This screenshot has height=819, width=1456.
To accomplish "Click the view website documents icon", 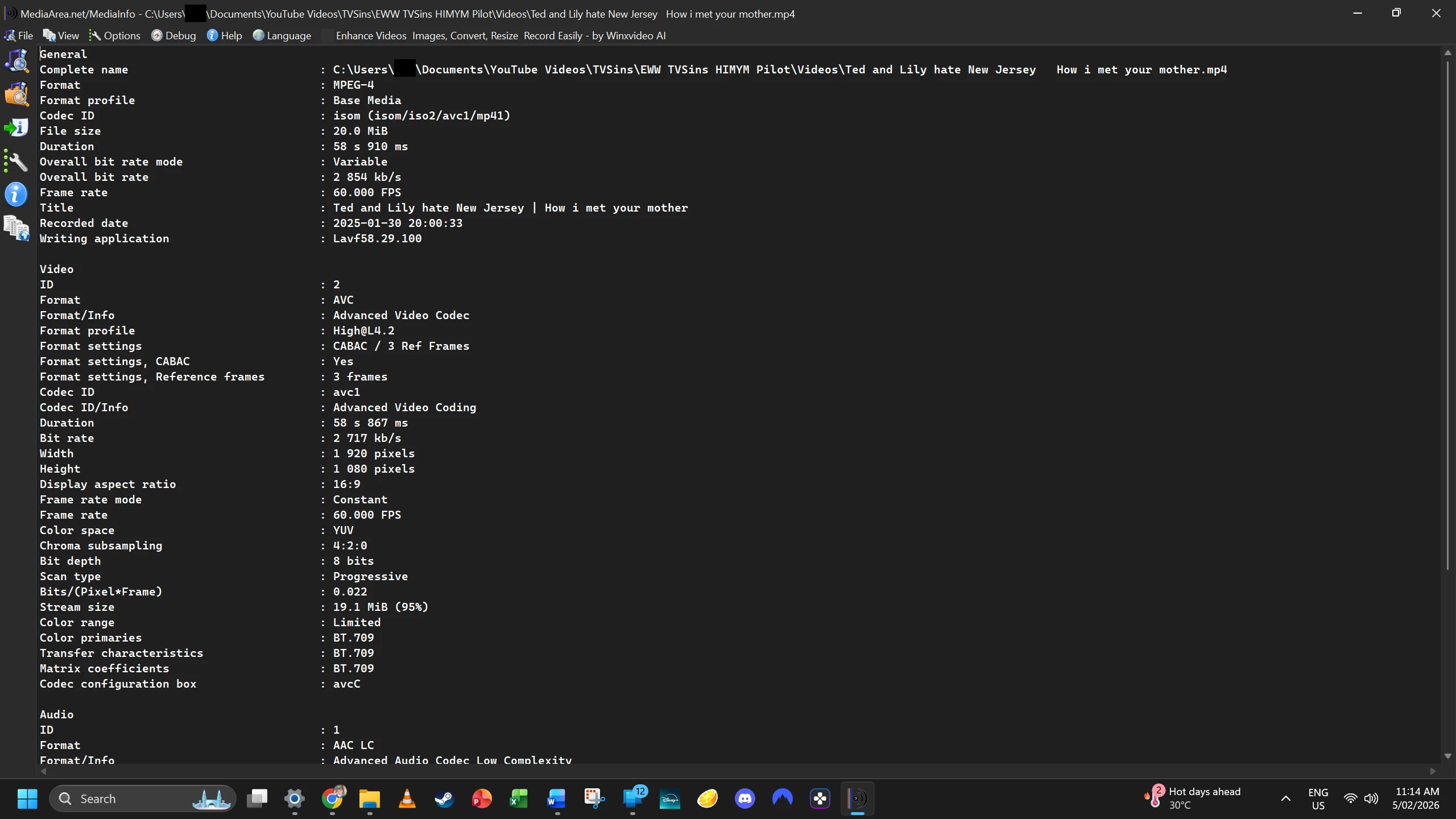I will [16, 228].
